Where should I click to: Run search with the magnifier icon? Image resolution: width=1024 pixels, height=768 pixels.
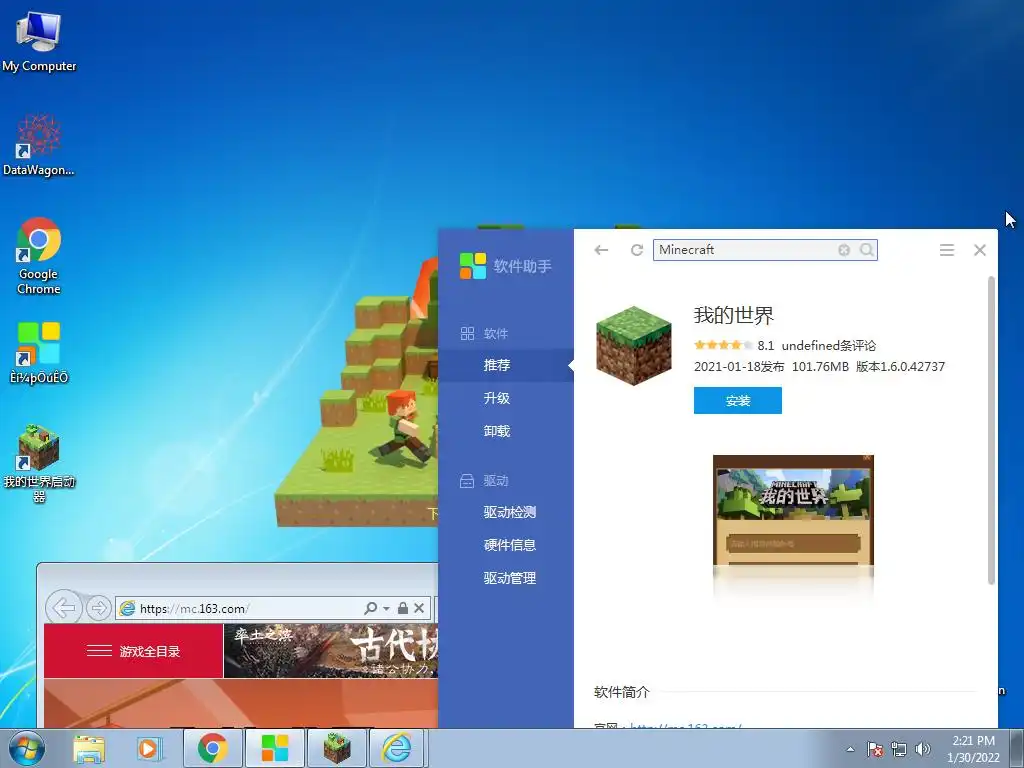click(866, 250)
